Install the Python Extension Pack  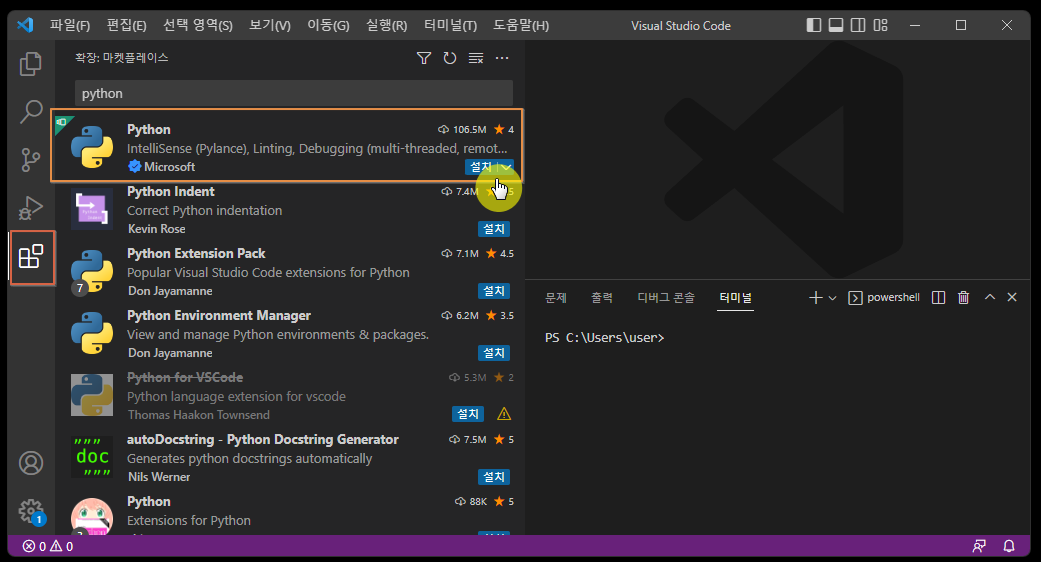(493, 291)
